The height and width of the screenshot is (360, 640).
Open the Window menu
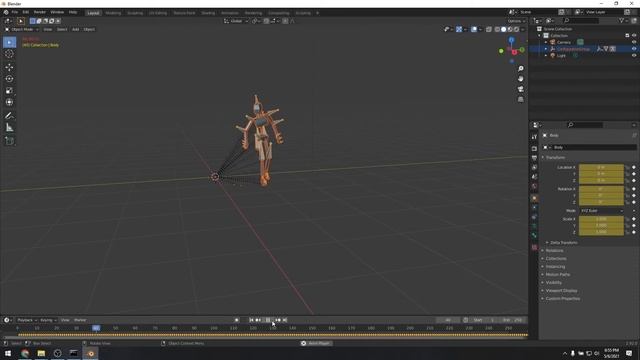(x=57, y=12)
